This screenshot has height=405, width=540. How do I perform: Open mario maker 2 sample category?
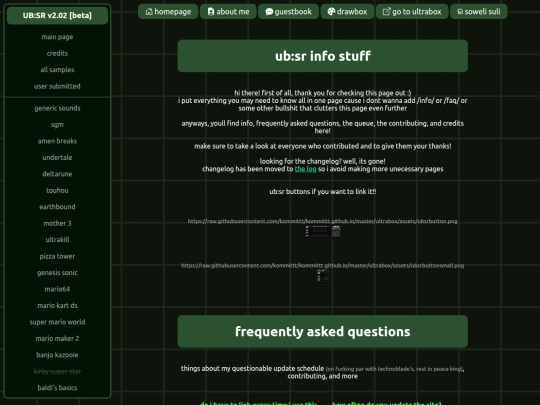coord(57,339)
